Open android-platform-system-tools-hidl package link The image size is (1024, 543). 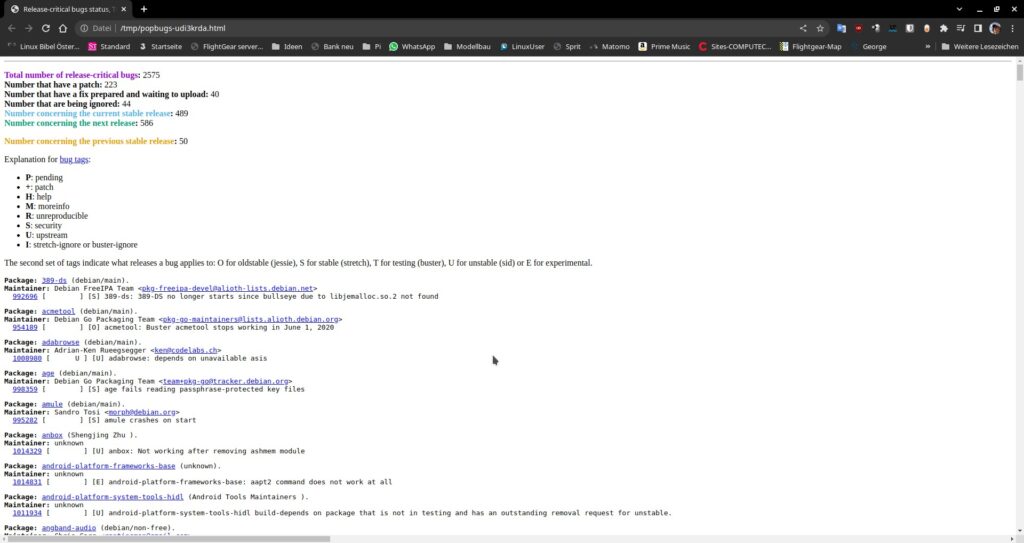pos(112,497)
